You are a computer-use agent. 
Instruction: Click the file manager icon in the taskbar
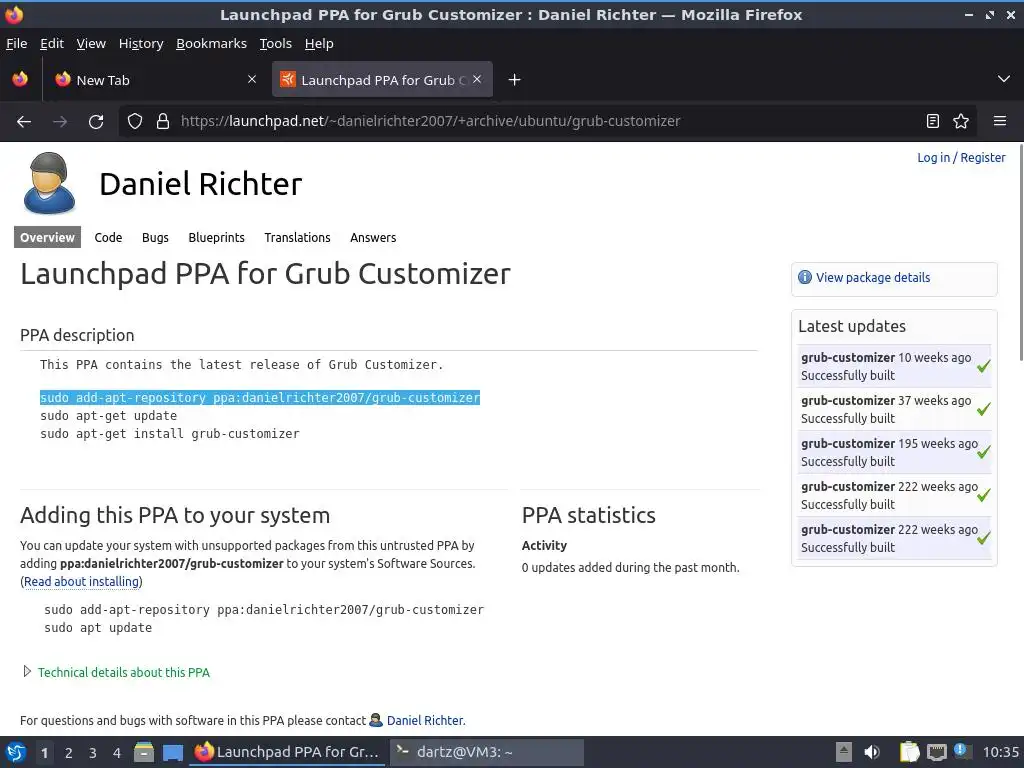144,752
